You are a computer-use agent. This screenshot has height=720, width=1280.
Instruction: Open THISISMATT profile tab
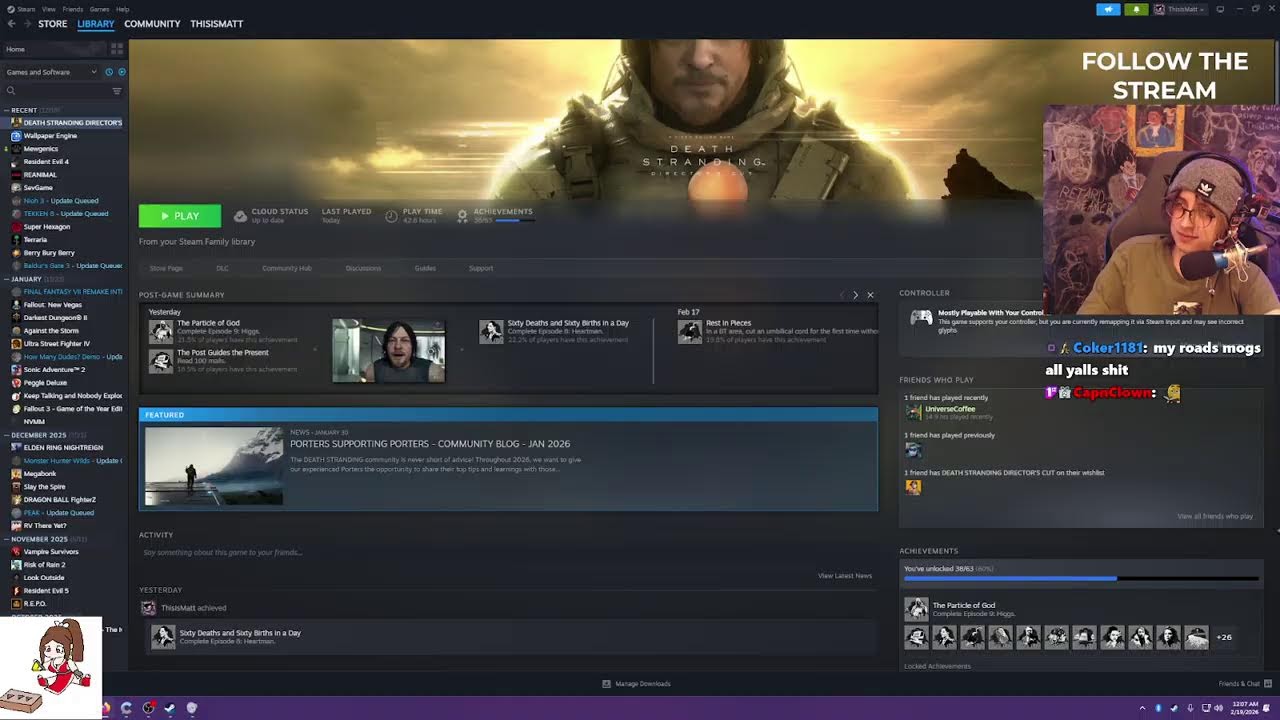pyautogui.click(x=216, y=23)
